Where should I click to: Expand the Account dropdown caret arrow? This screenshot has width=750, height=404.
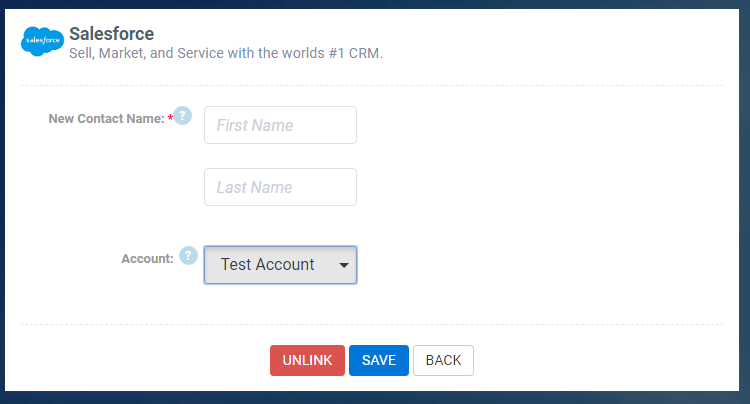point(343,265)
